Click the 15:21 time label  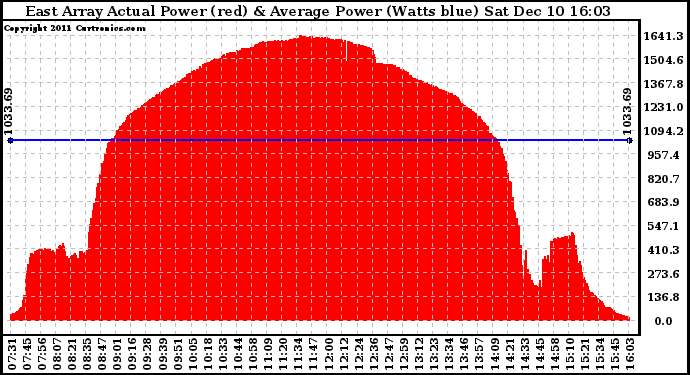coord(585,354)
